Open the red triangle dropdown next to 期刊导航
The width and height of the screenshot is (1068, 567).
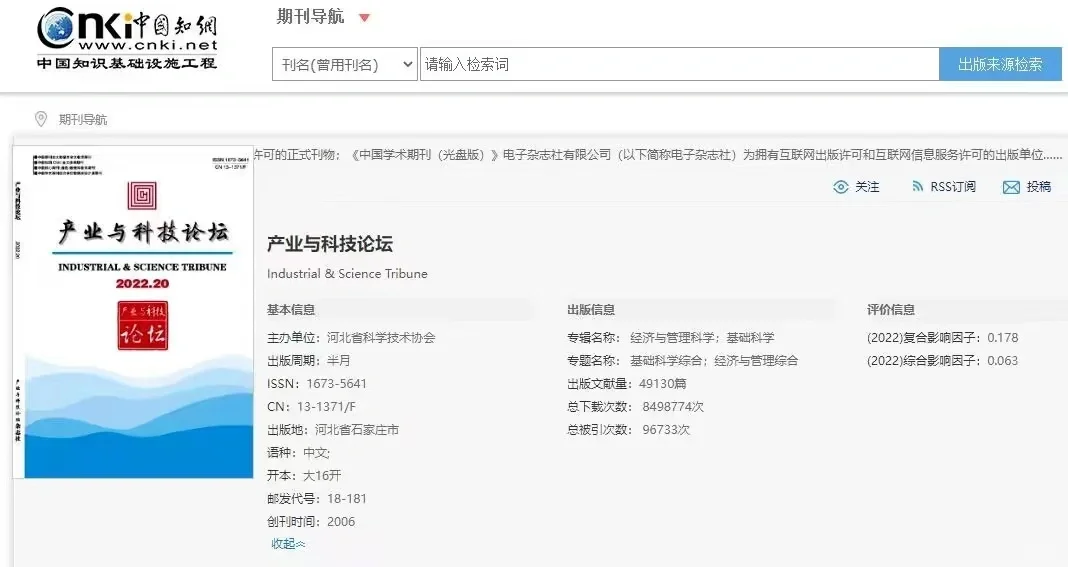(x=364, y=18)
